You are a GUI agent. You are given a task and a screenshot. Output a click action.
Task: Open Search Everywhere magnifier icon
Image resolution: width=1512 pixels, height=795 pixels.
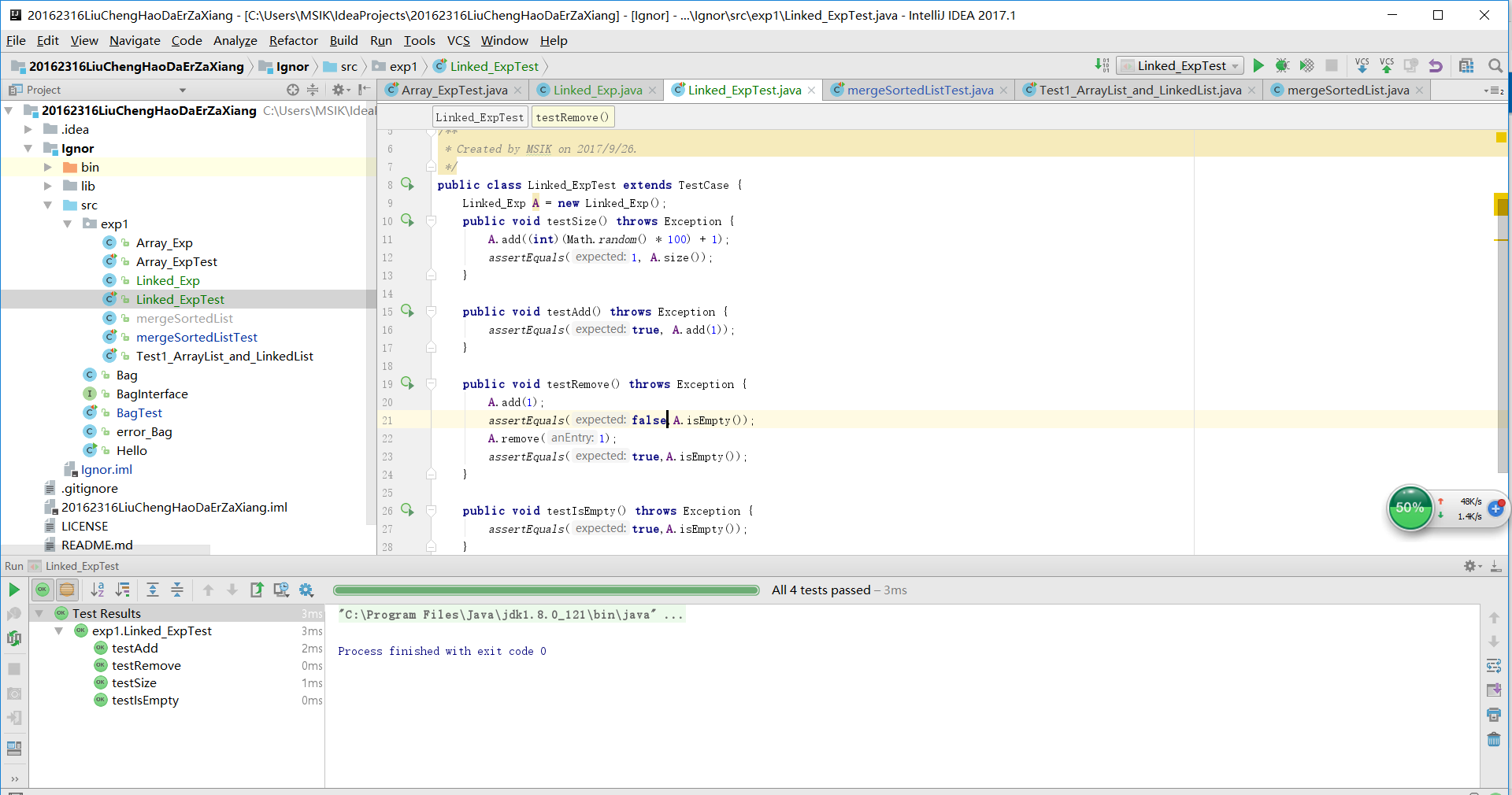pyautogui.click(x=1495, y=66)
